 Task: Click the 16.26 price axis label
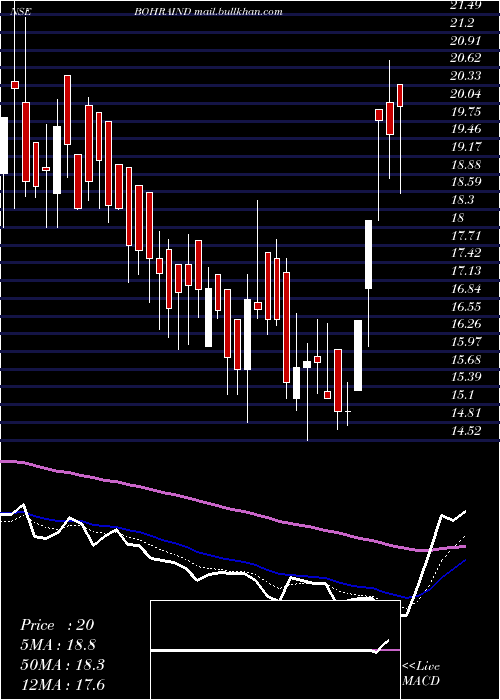465,324
